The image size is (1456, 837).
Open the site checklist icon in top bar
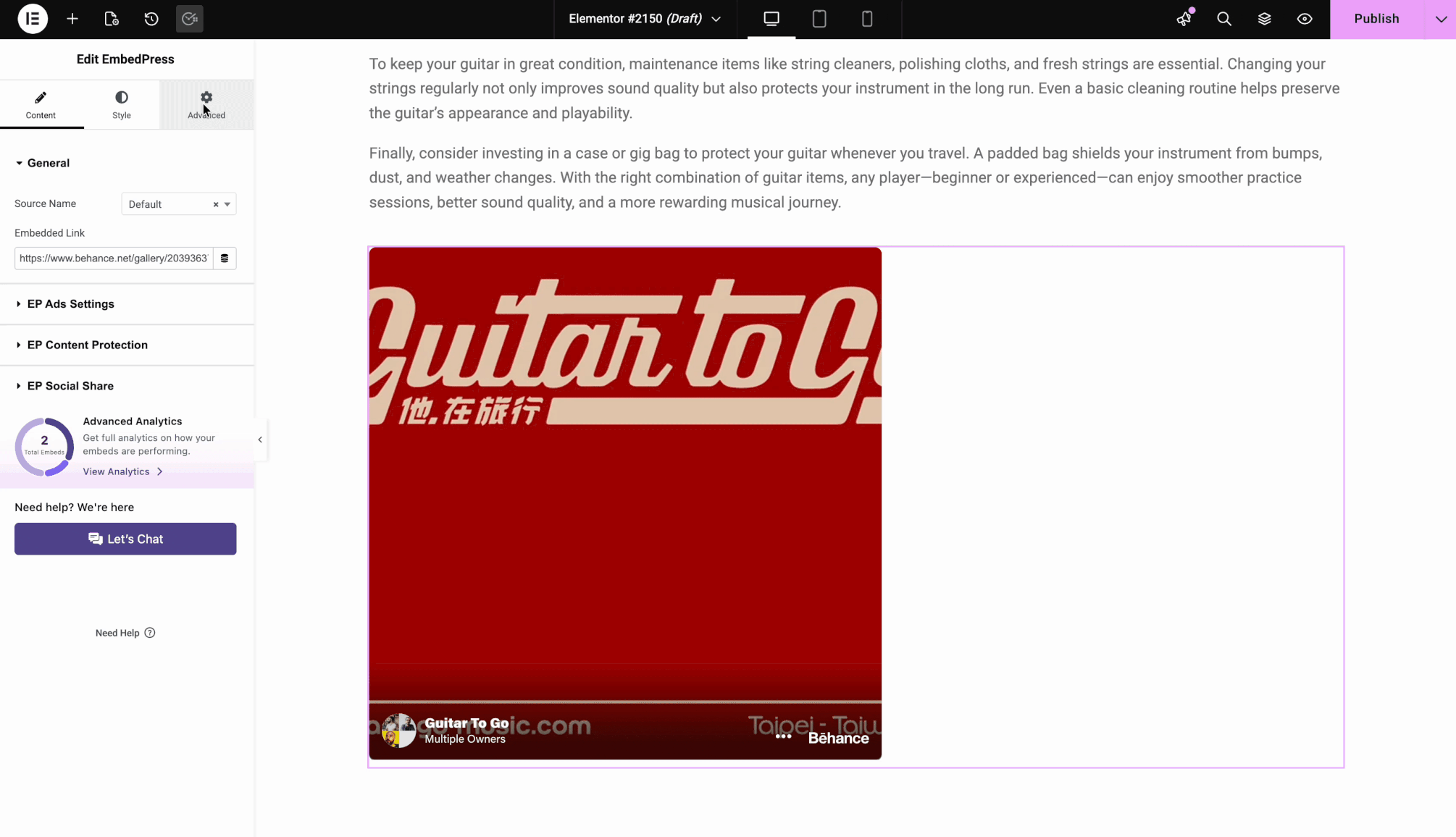click(190, 19)
